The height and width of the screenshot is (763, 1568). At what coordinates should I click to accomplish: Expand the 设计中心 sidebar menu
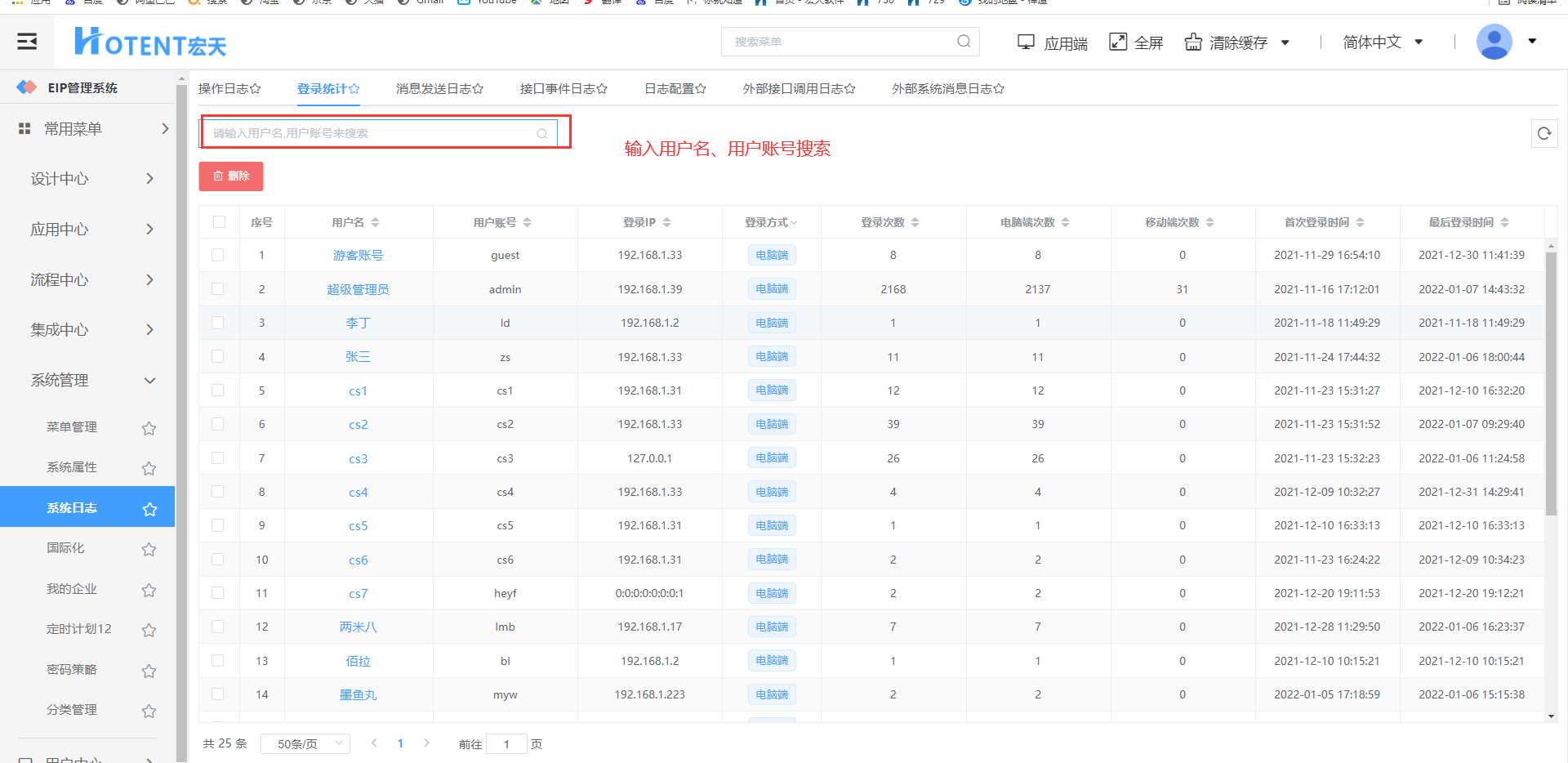(x=90, y=179)
